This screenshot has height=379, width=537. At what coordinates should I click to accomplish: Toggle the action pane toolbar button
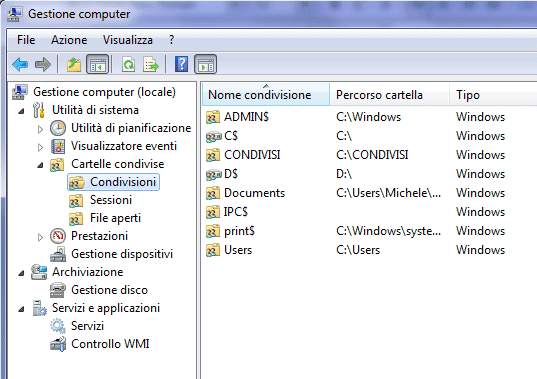205,64
